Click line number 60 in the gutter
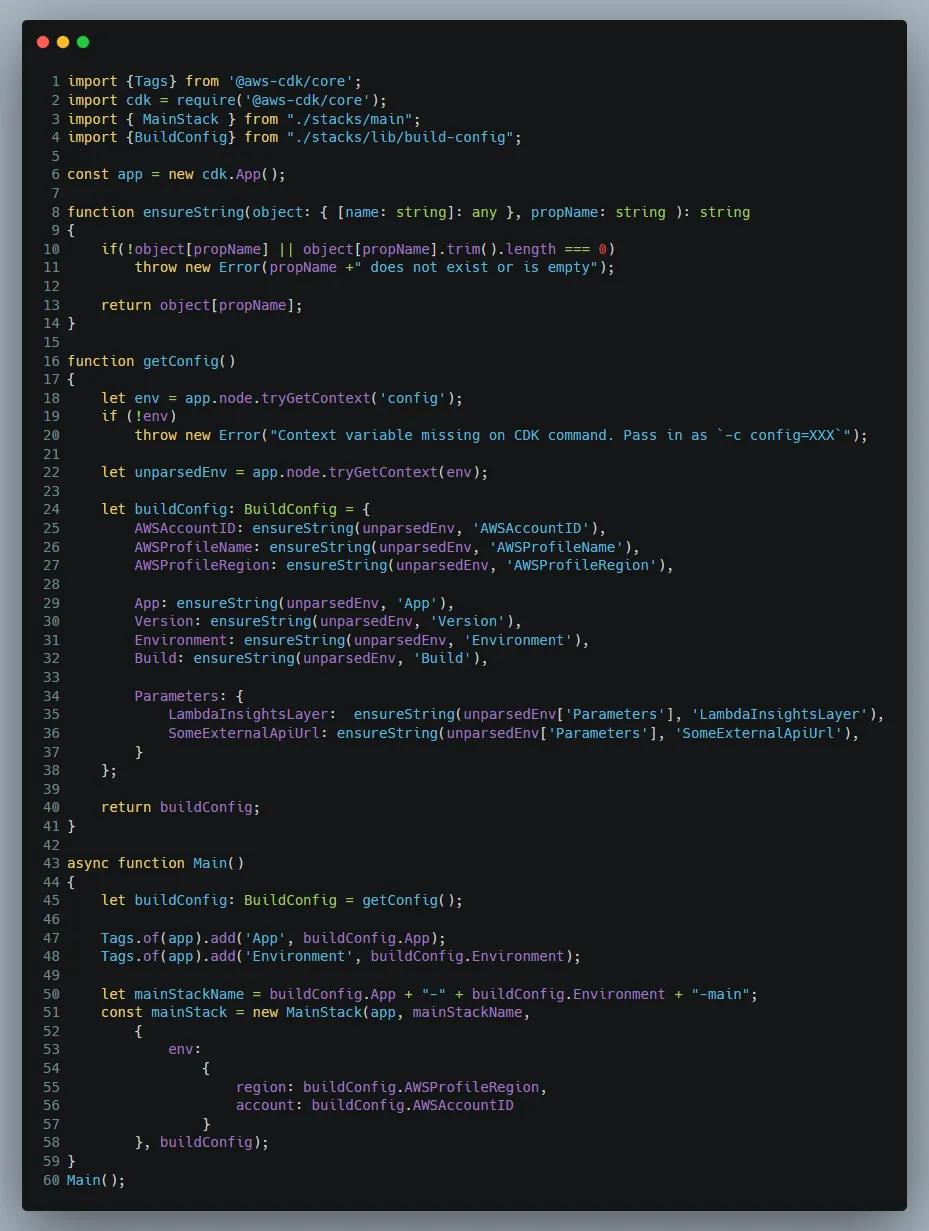The image size is (929, 1231). pos(51,1180)
